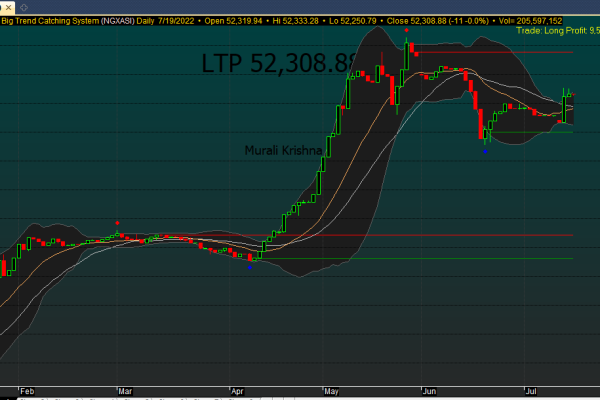Click the red sell dot above May peak
Screen dimensions: 600x400
407,30
